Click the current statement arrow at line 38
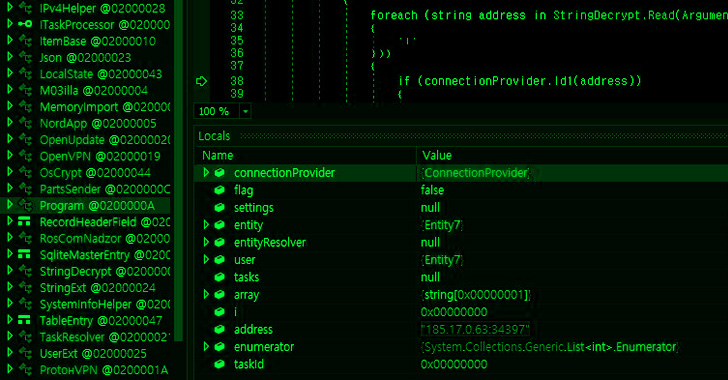 pos(201,81)
